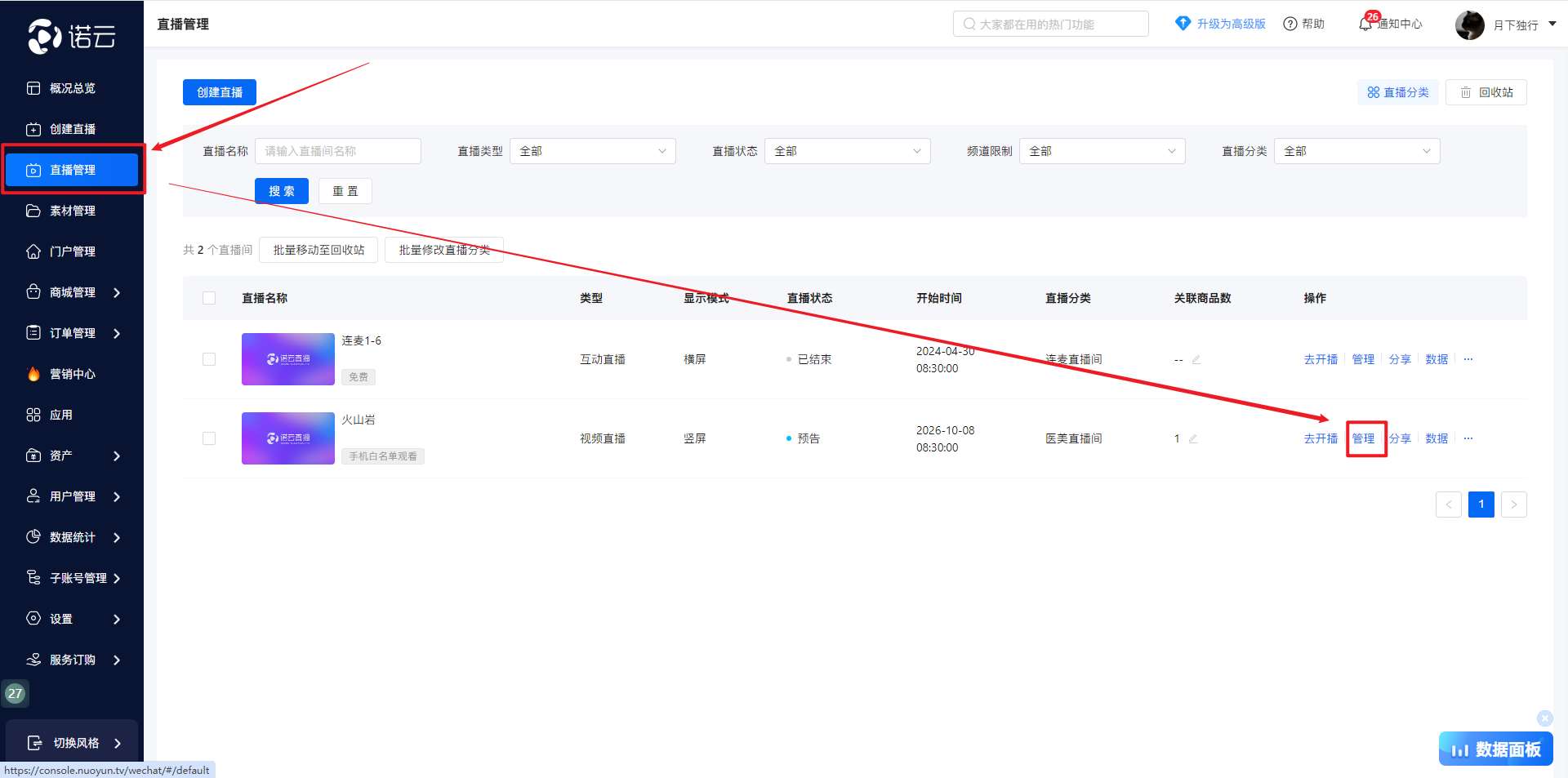Click the pencil icon beside 火山岩 product count
The image size is (1568, 778).
pos(1193,439)
